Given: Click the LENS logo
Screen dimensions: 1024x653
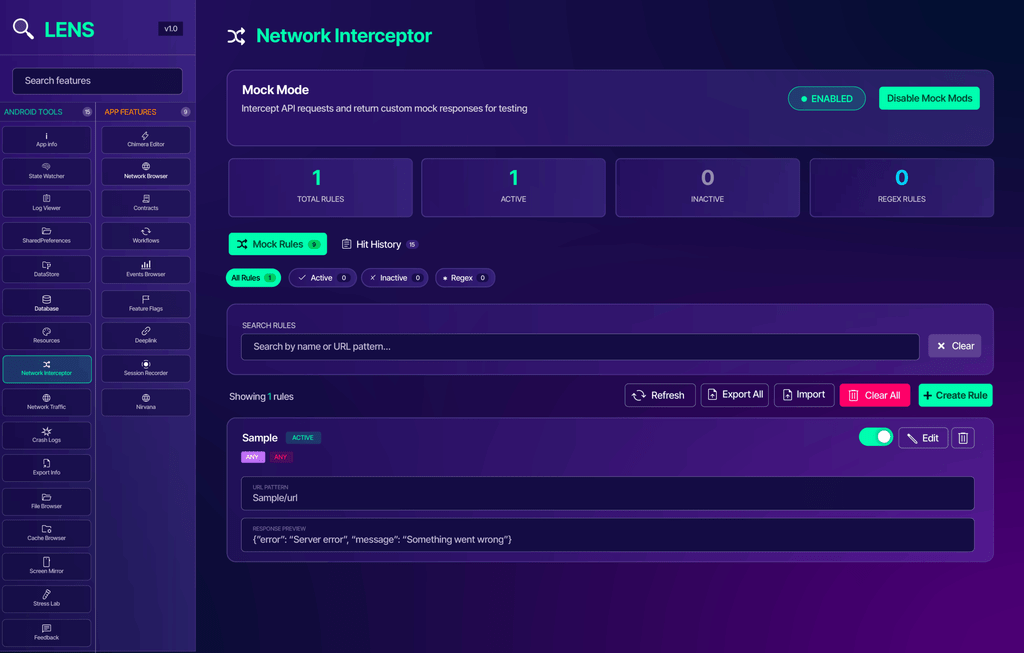Looking at the screenshot, I should 54,29.
